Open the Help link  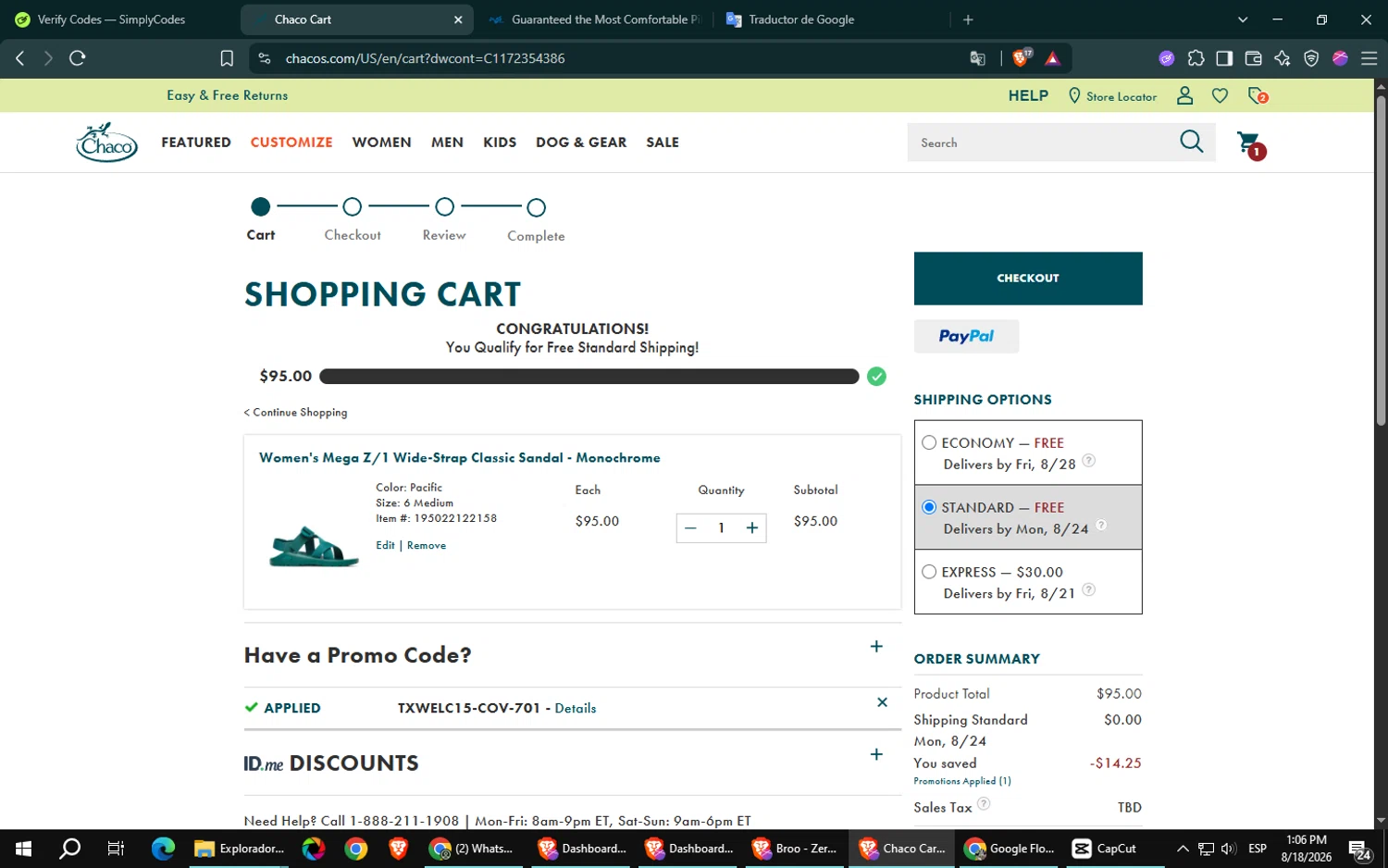pyautogui.click(x=1028, y=95)
